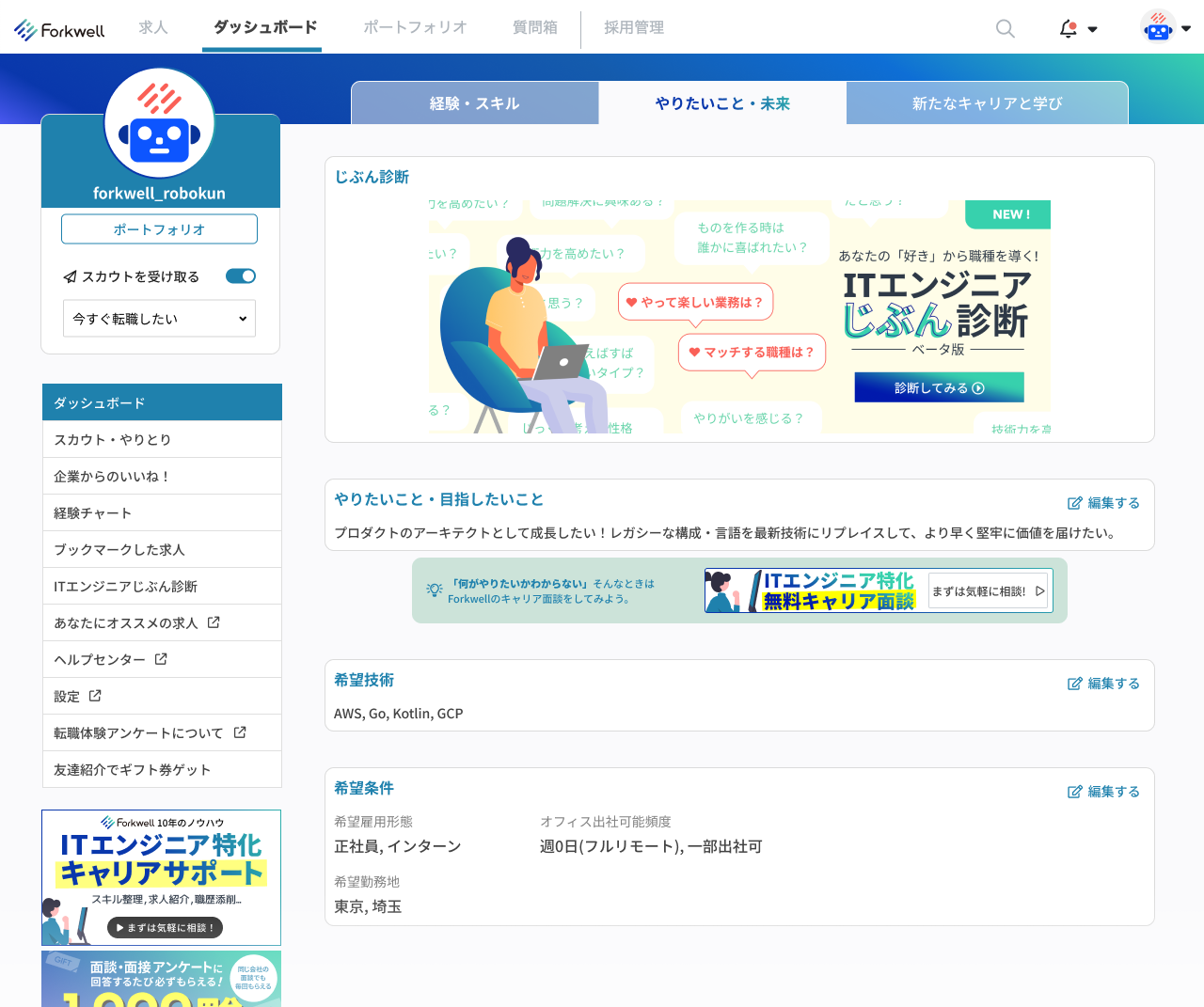Open 企業からのいいね！ in sidebar
Screen dimensions: 1204x1007
point(162,476)
